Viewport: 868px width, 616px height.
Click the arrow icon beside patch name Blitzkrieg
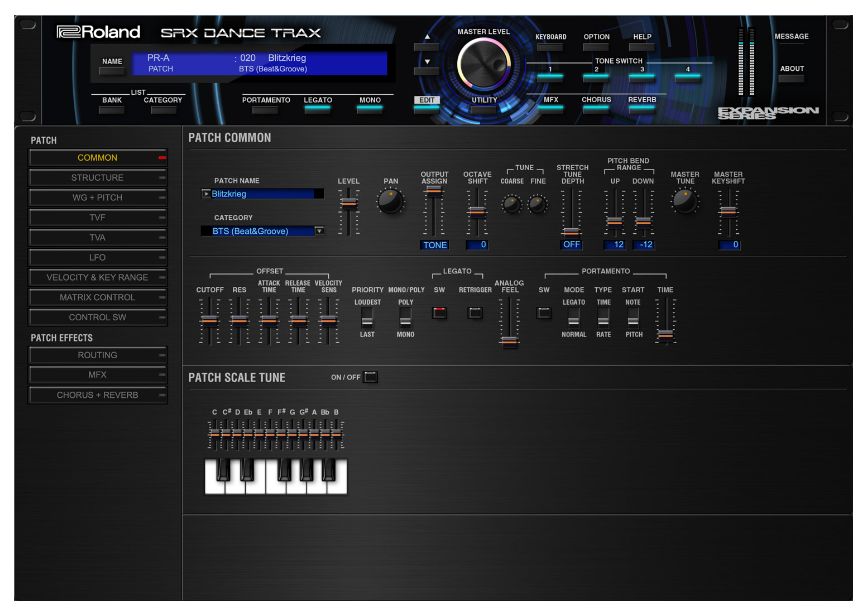[206, 194]
